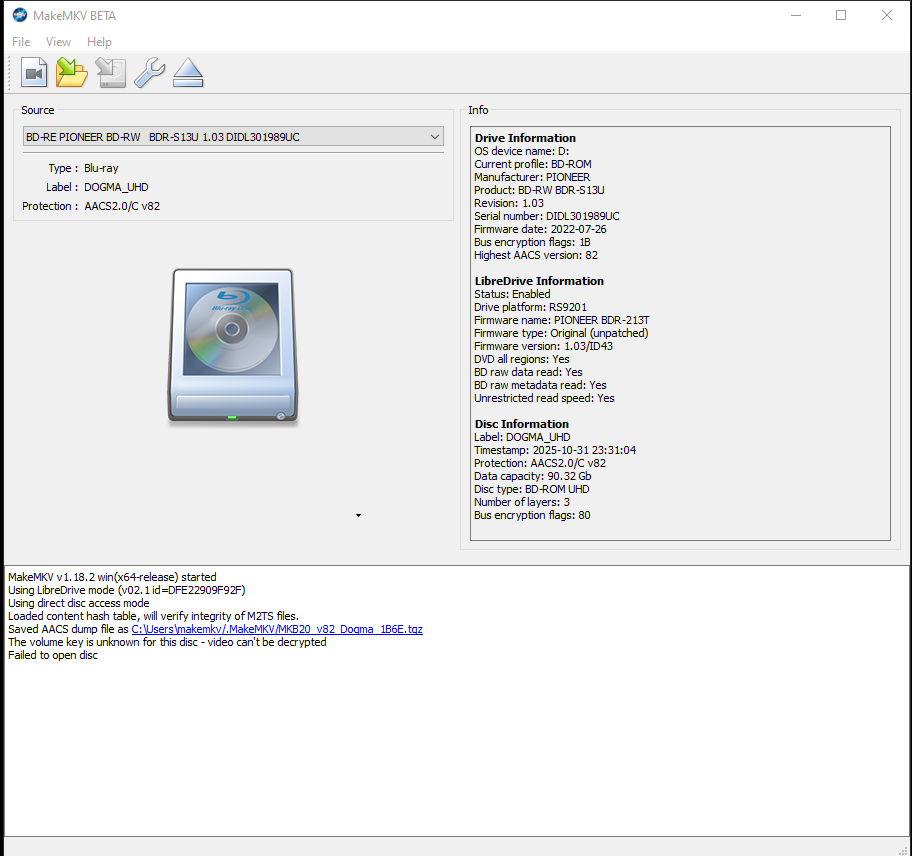Image resolution: width=912 pixels, height=856 pixels.
Task: Select the 'Using direct disc access mode' log entry
Action: (x=78, y=603)
